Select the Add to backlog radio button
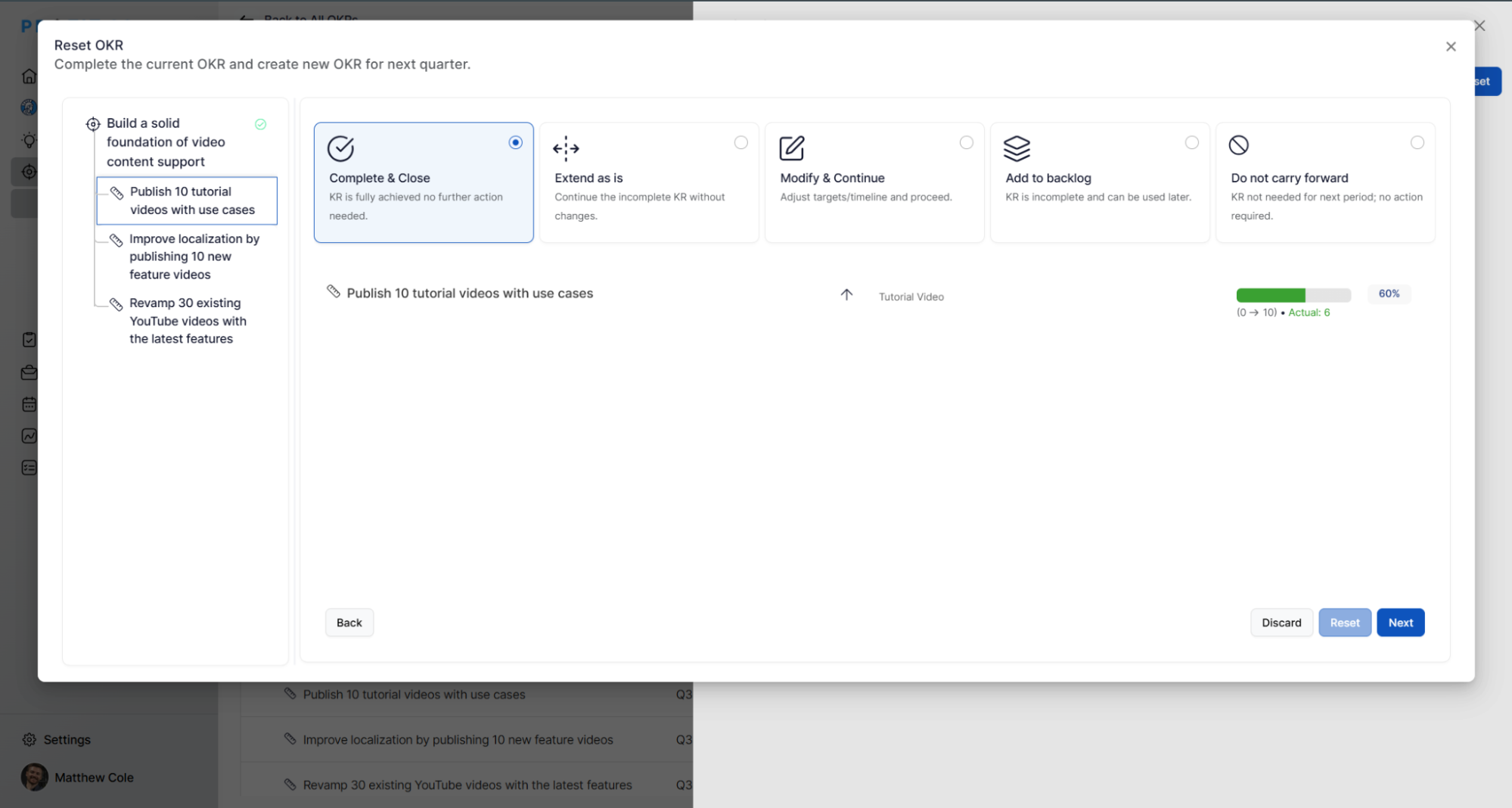1512x808 pixels. [1191, 143]
